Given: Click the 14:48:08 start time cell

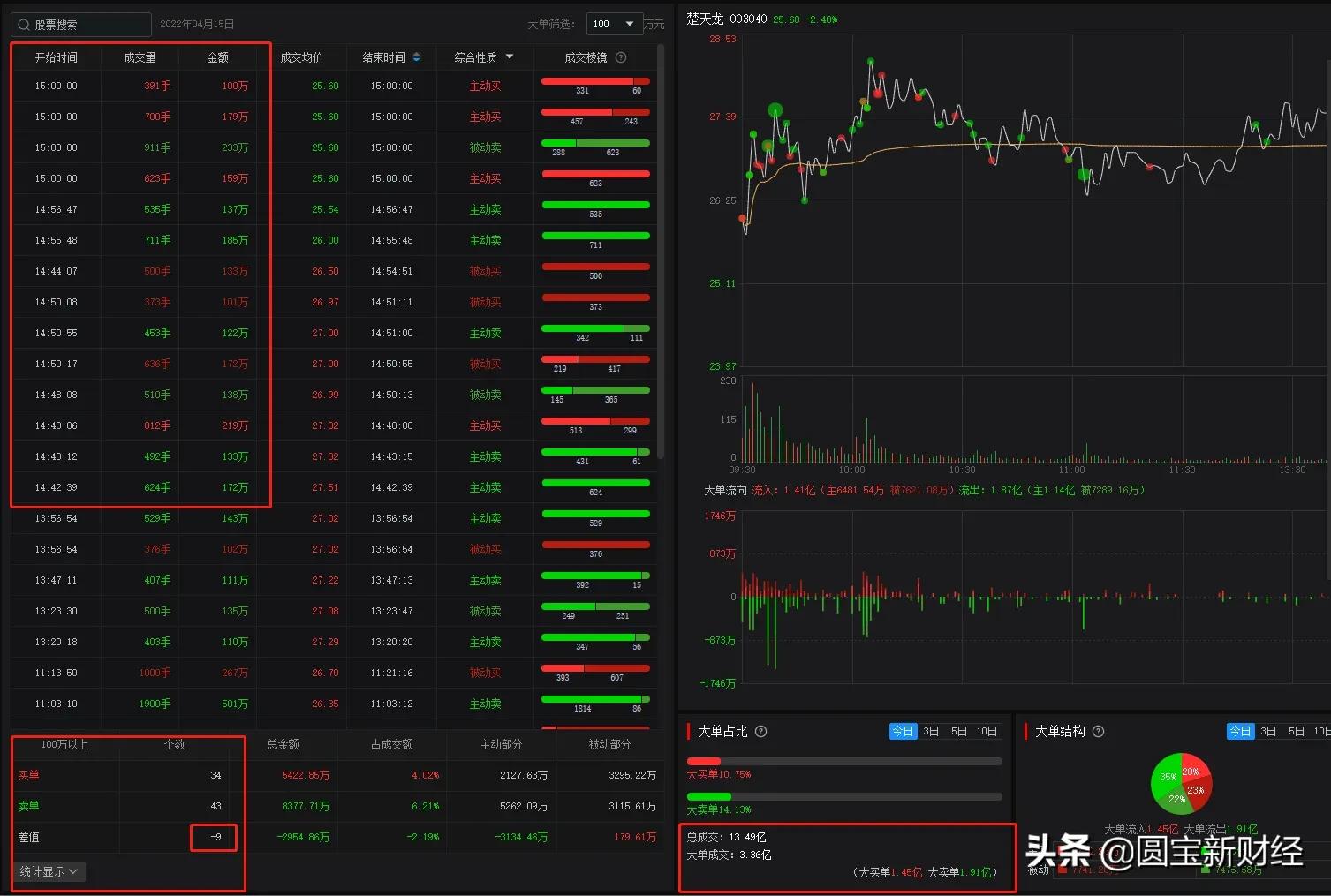Looking at the screenshot, I should (x=57, y=395).
